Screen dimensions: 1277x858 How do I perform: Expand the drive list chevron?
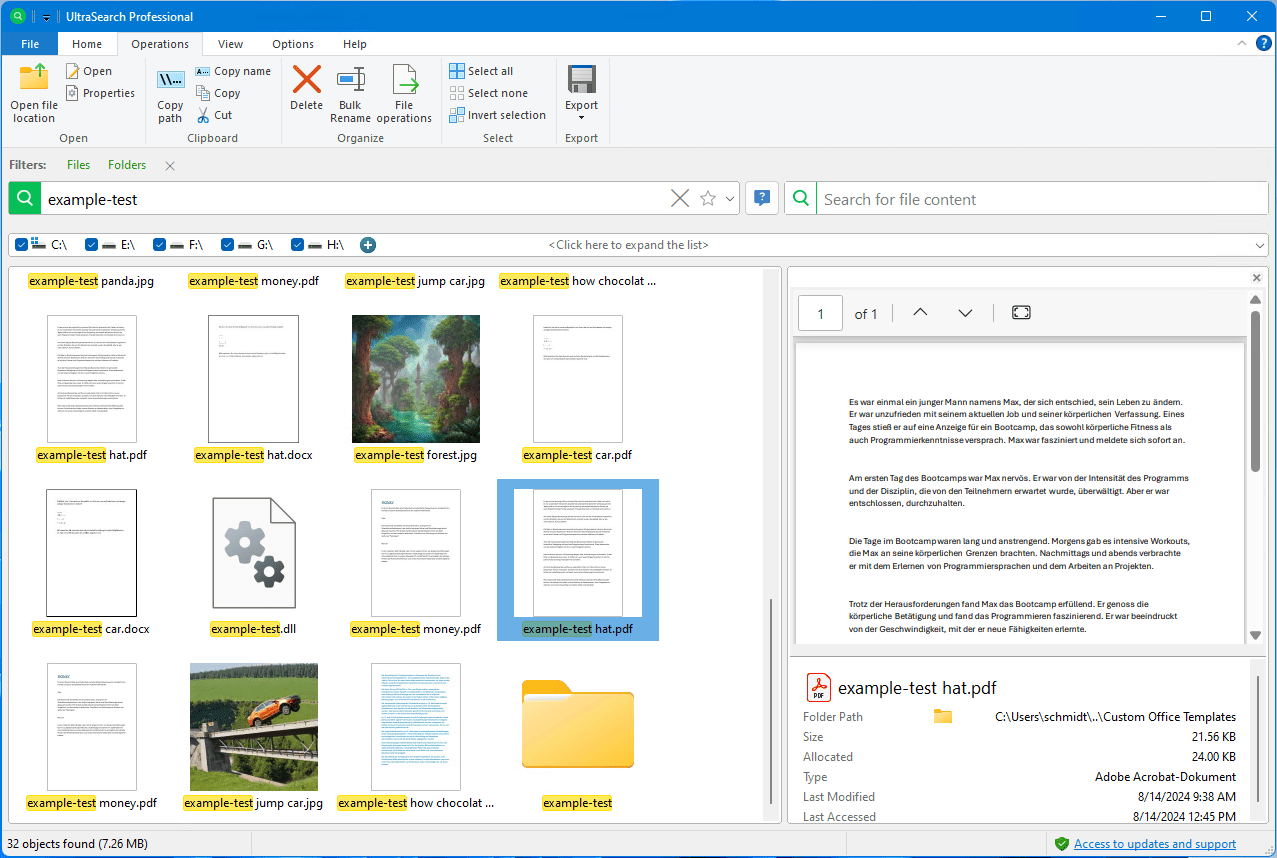click(x=1259, y=245)
